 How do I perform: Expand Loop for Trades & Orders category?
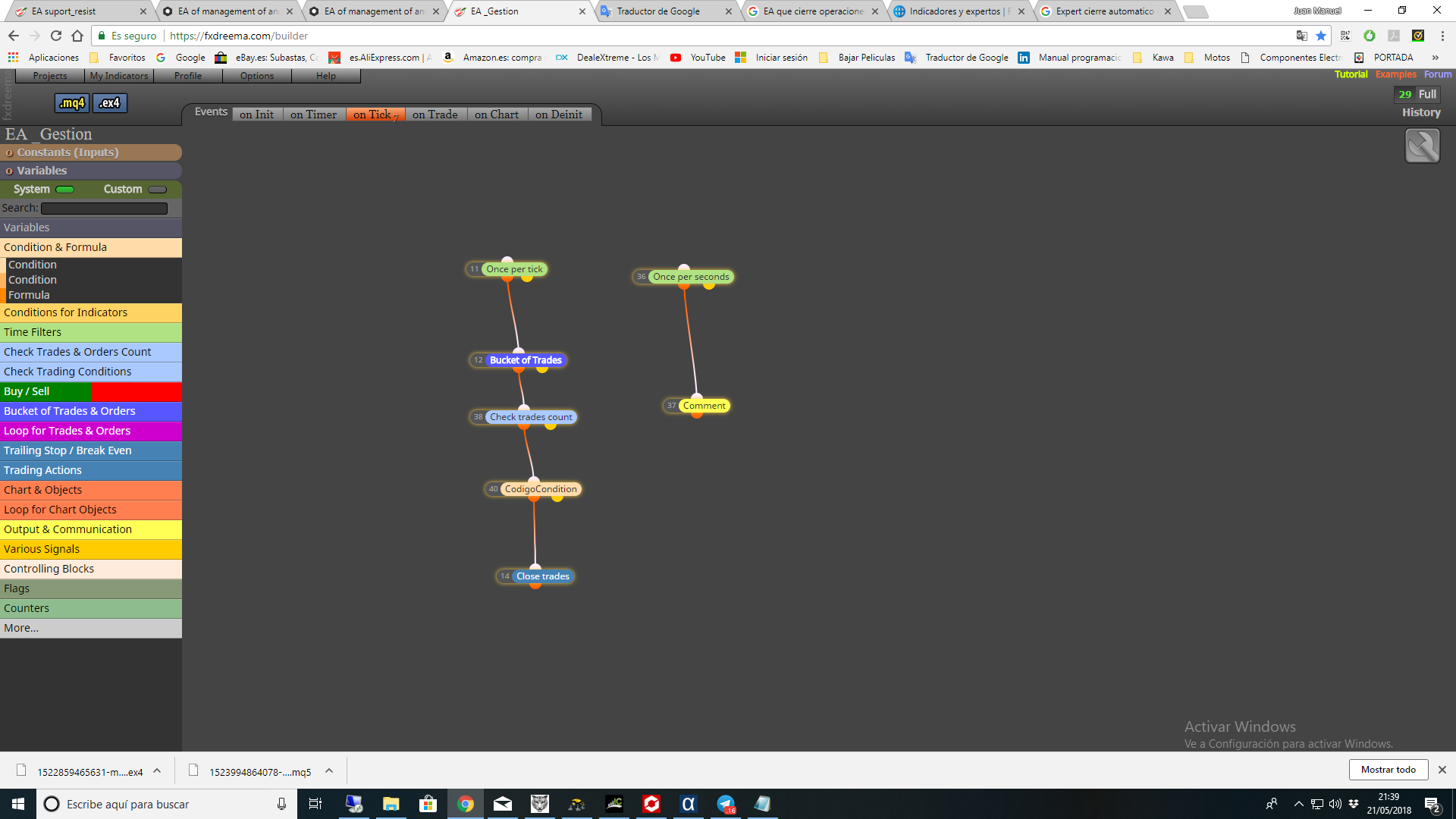[91, 431]
